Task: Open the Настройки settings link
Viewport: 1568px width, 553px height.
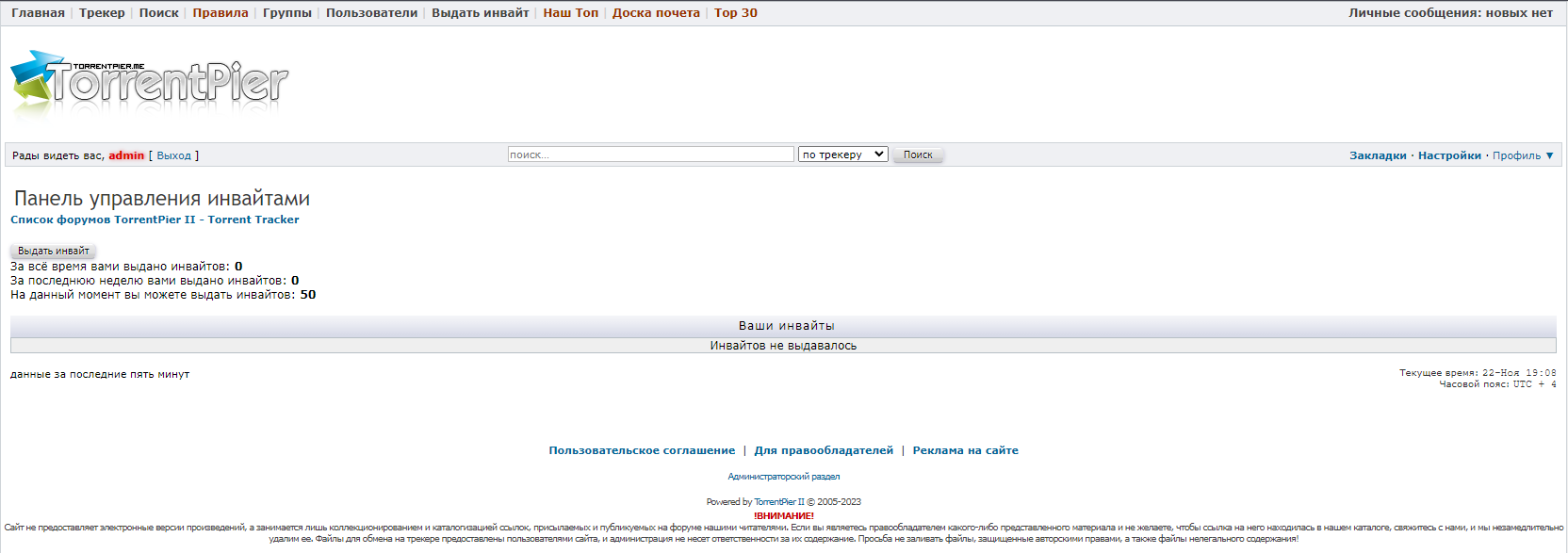Action: (x=1449, y=155)
